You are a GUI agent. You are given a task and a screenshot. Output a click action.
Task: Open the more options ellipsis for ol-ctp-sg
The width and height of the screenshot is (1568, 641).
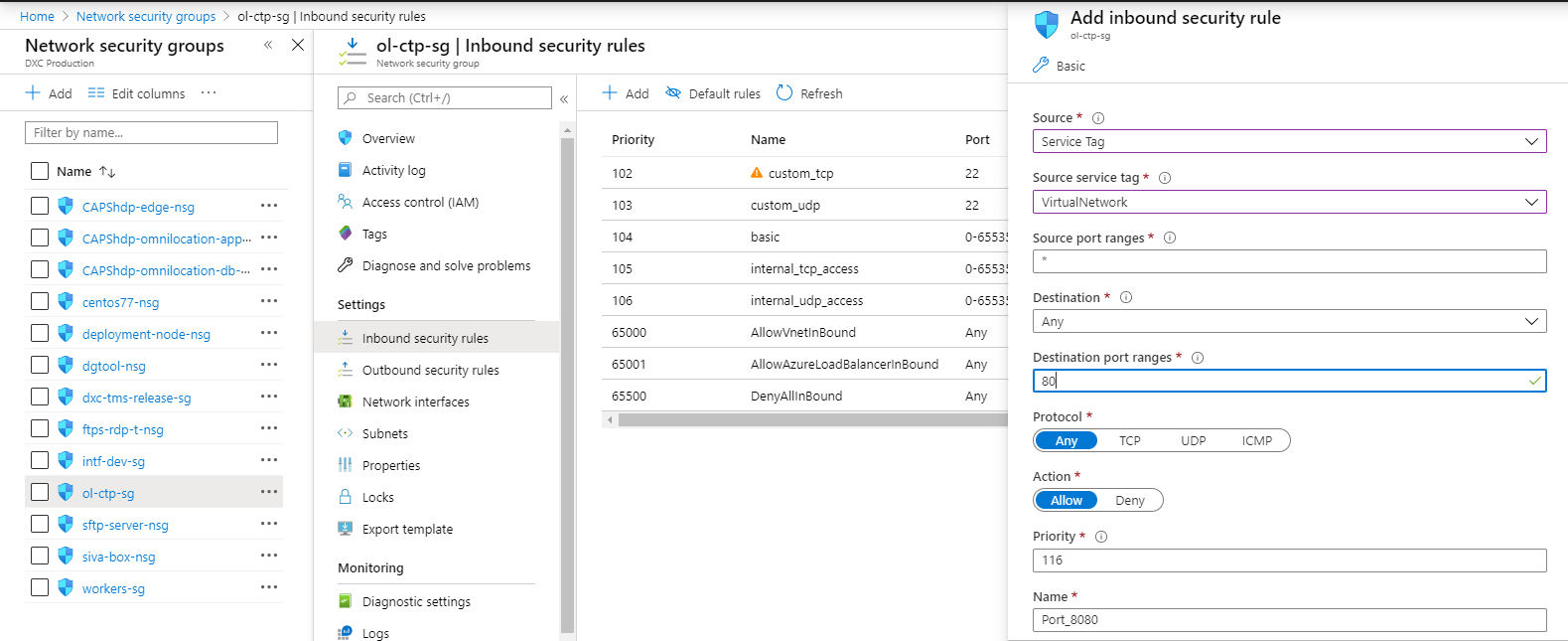coord(269,492)
